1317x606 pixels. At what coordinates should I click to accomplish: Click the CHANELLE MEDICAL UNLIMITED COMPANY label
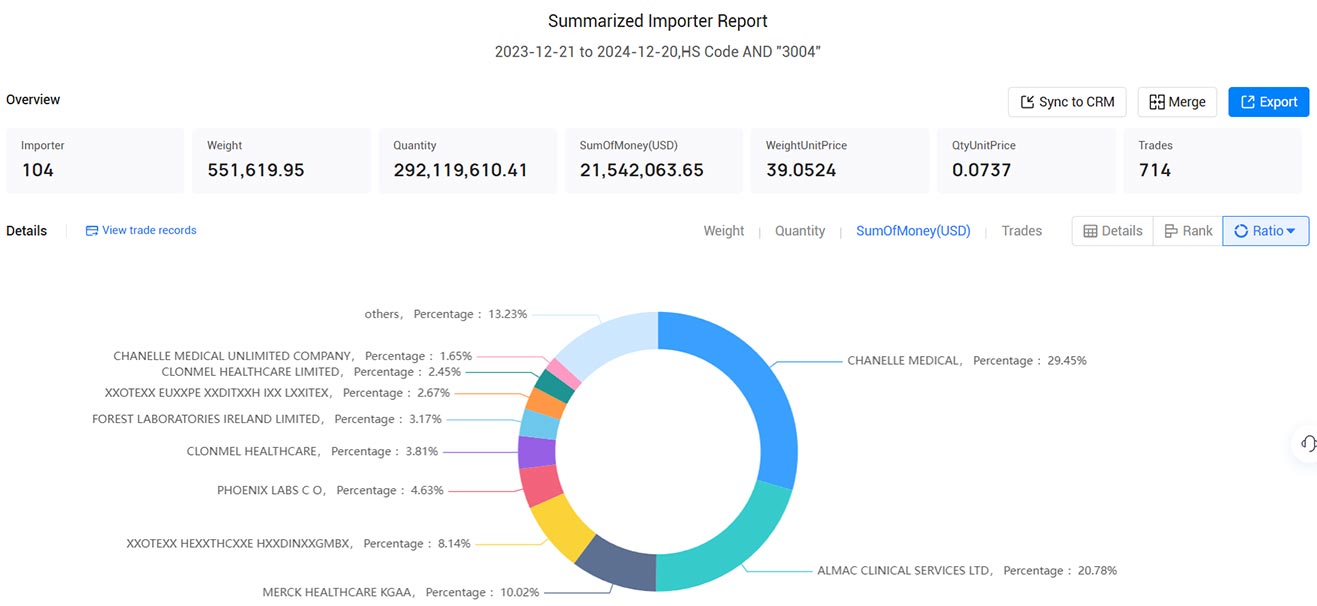pos(293,355)
